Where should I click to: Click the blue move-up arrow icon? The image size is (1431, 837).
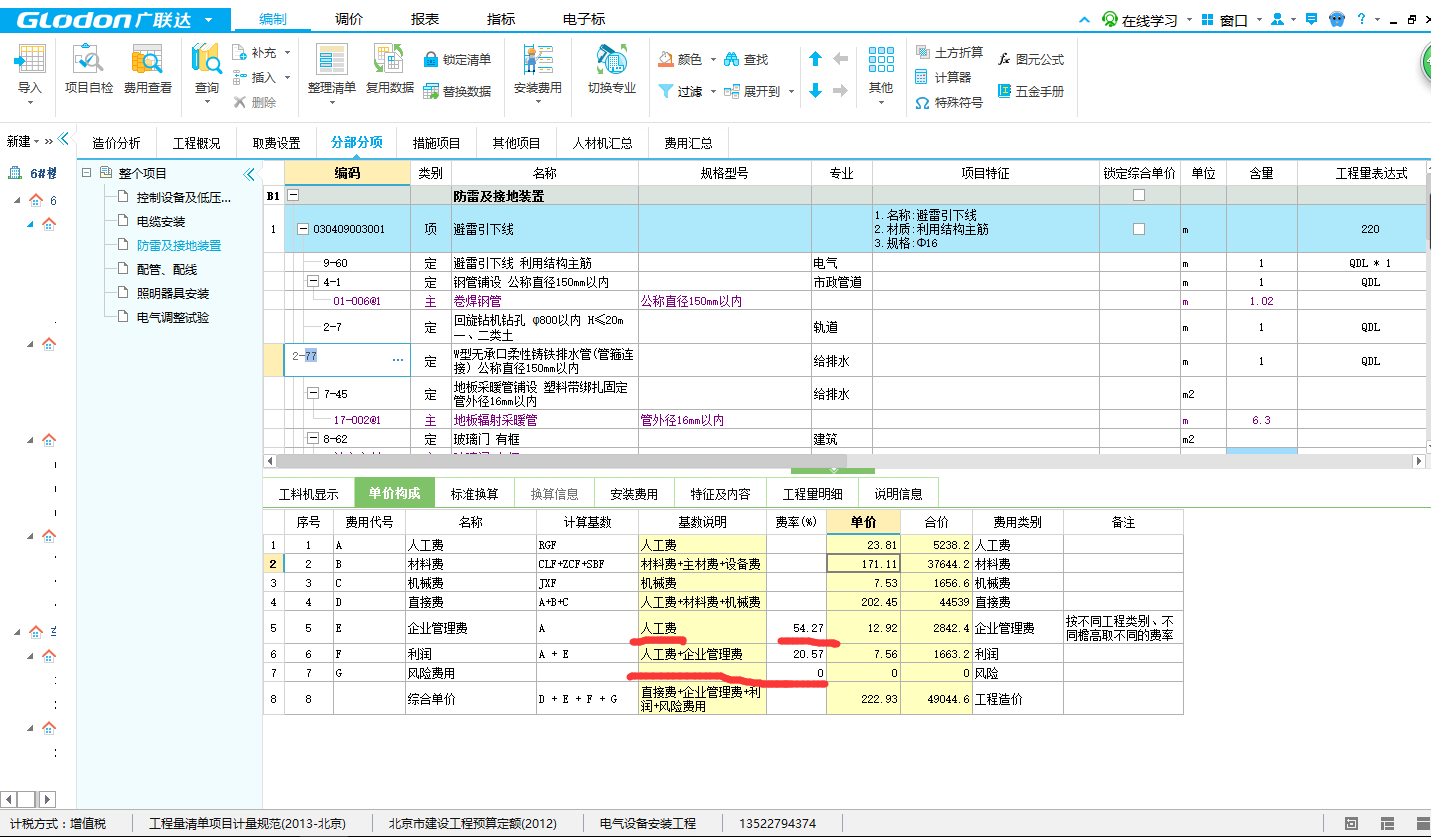815,59
